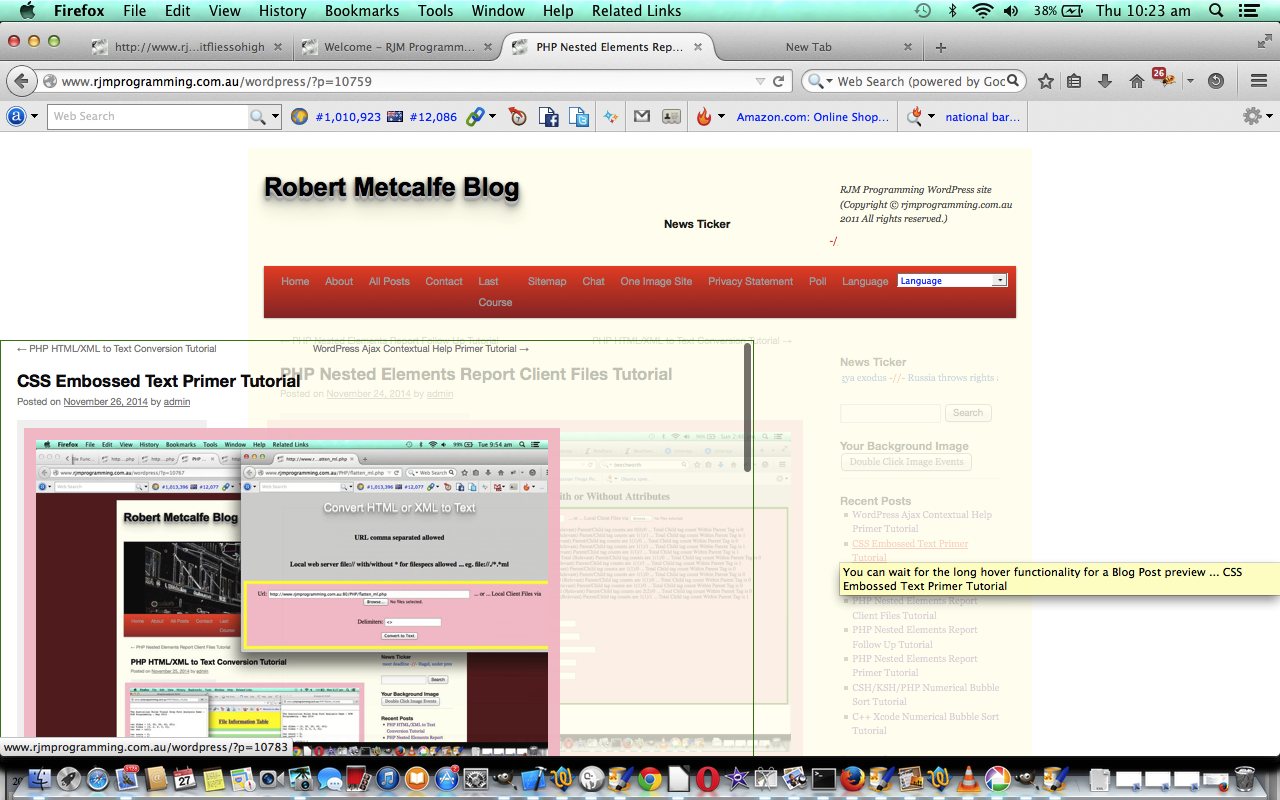Click the Firefox URL address bar
This screenshot has height=800, width=1280.
click(x=400, y=81)
